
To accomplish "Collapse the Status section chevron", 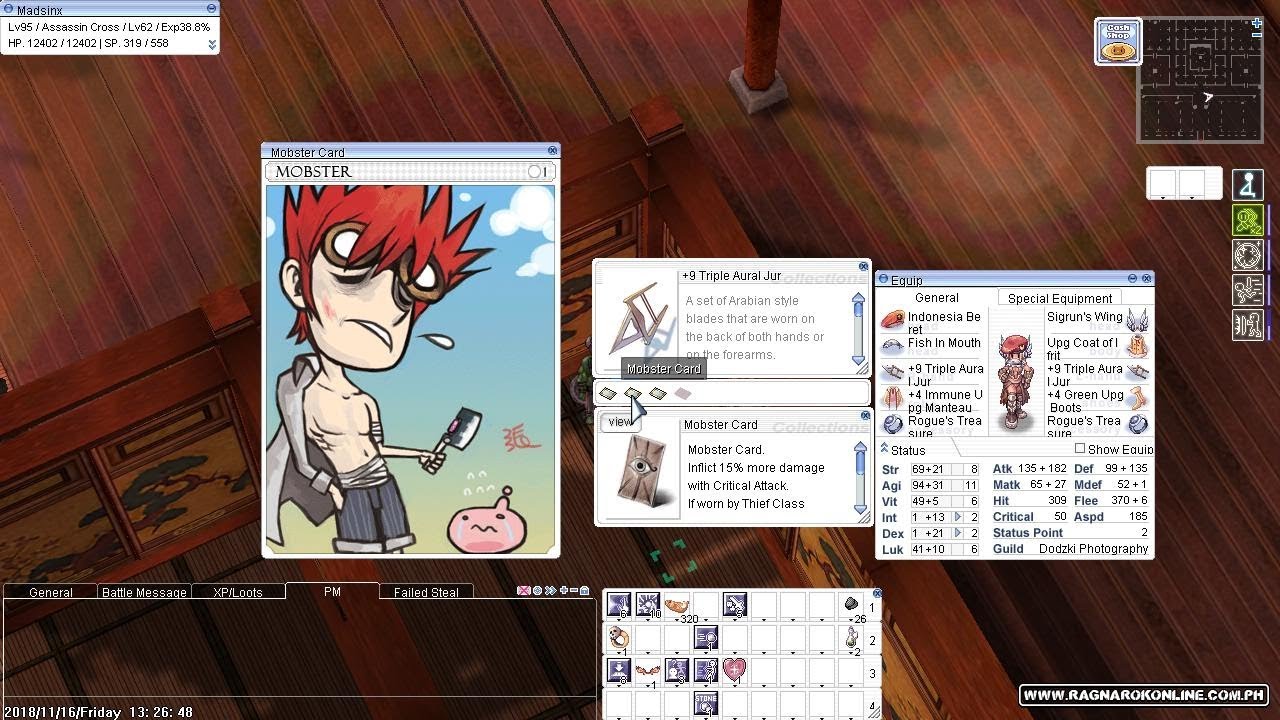I will [x=883, y=449].
